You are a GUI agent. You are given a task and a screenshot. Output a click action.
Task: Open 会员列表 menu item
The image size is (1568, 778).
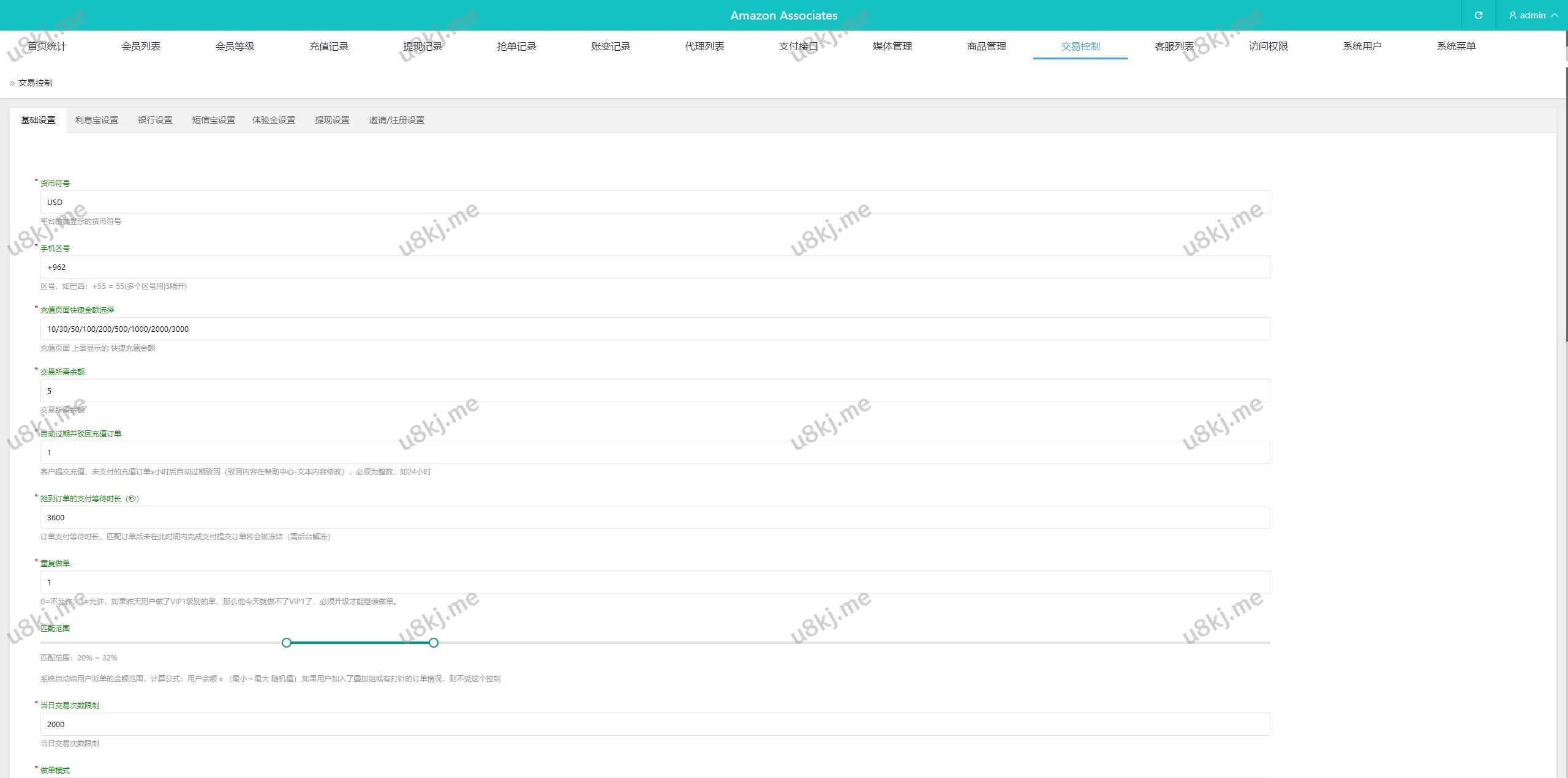pyautogui.click(x=141, y=47)
